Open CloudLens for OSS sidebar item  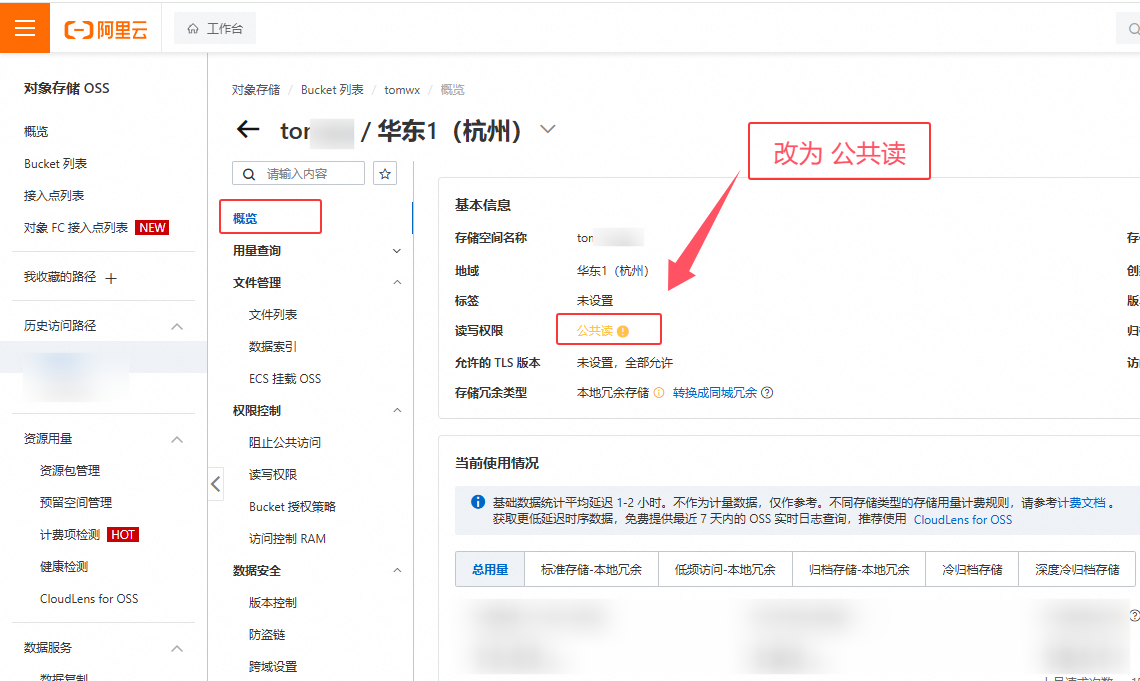point(89,598)
